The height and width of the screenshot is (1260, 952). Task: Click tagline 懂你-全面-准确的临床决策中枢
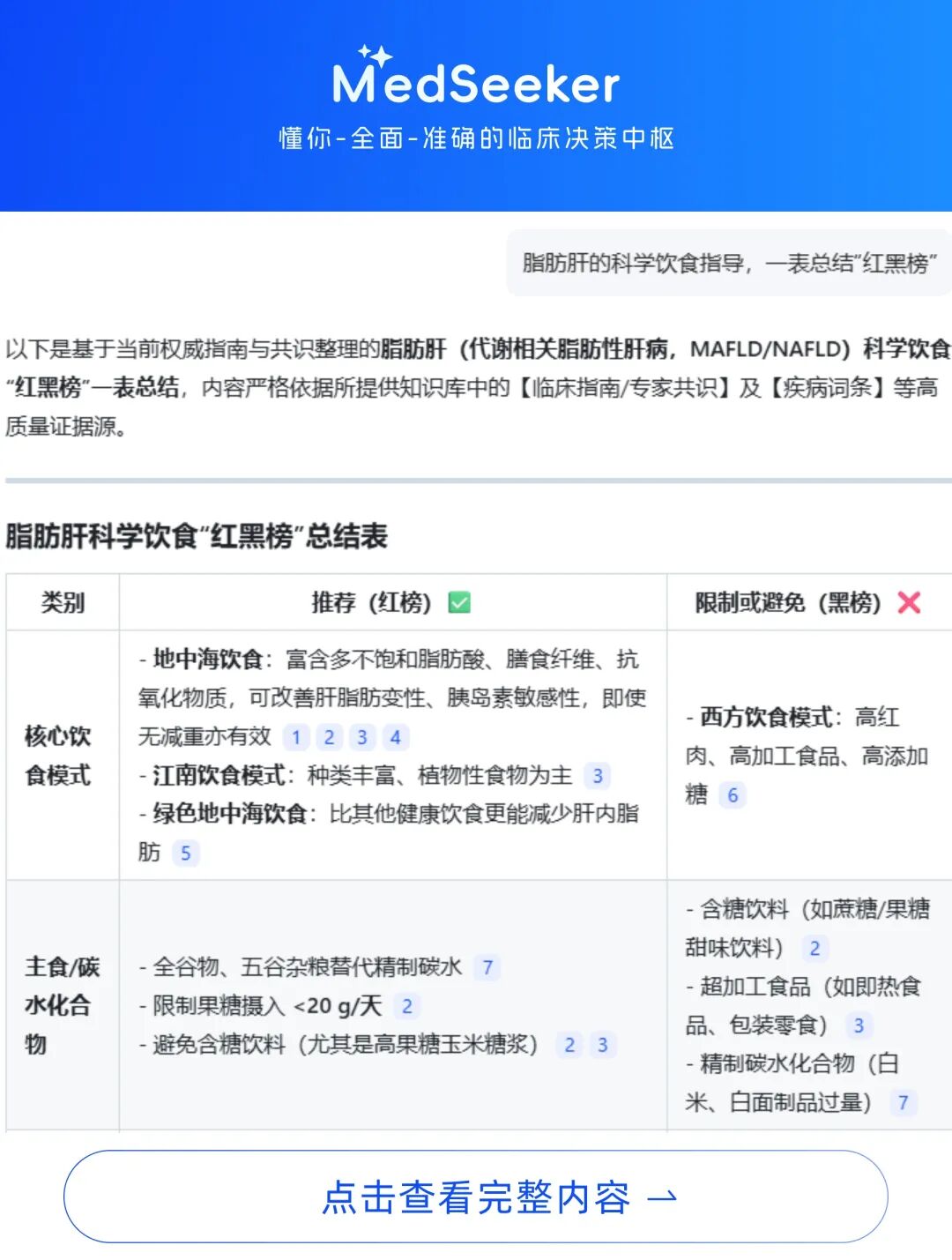click(x=476, y=138)
